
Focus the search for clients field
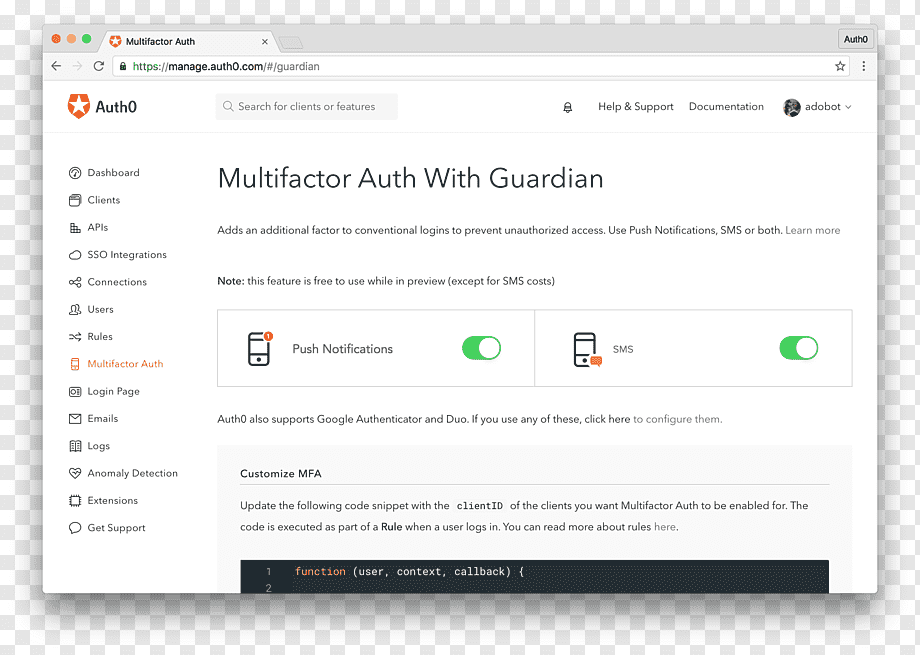tap(306, 107)
